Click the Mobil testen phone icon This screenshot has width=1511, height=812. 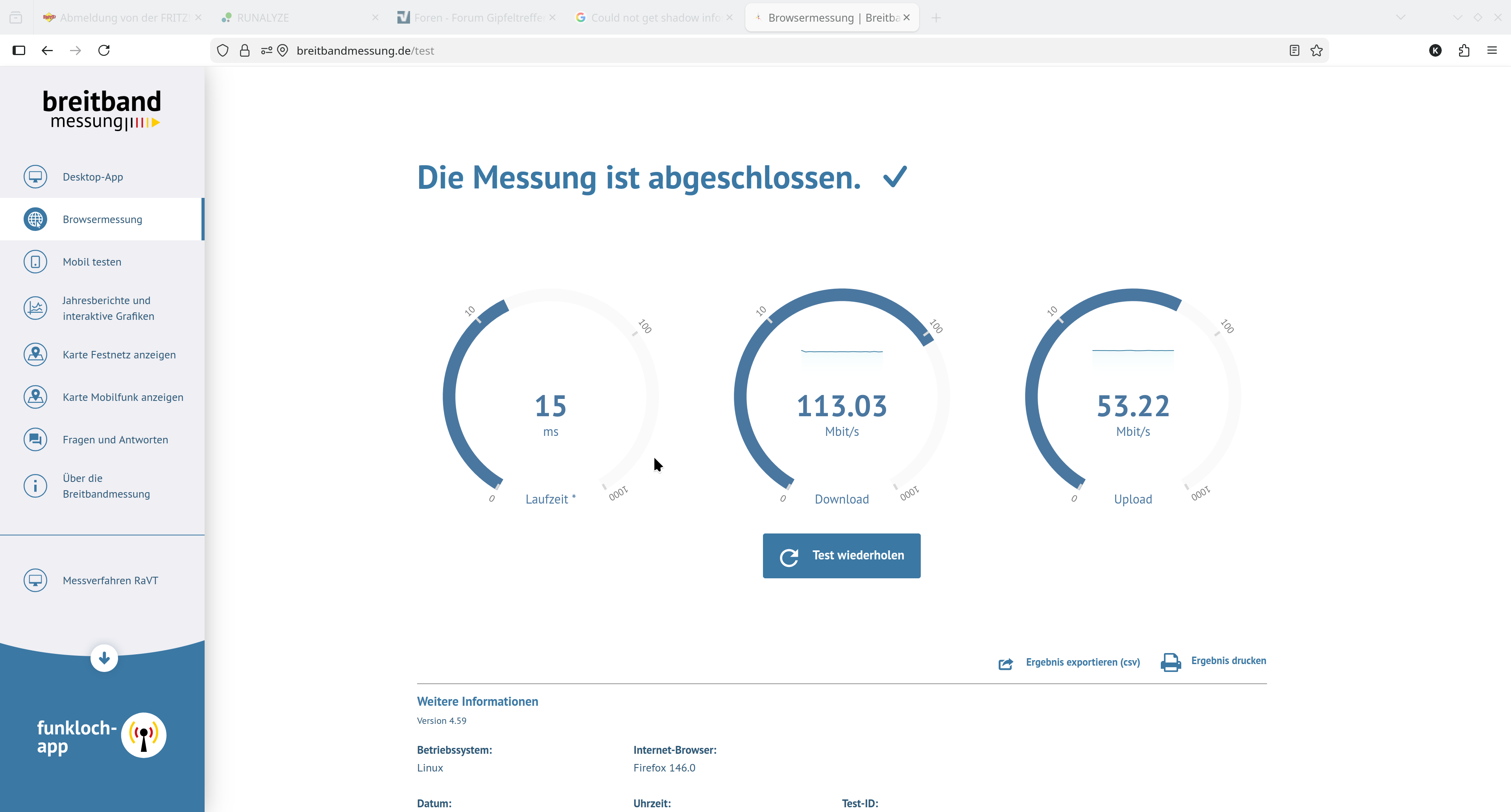pos(35,262)
